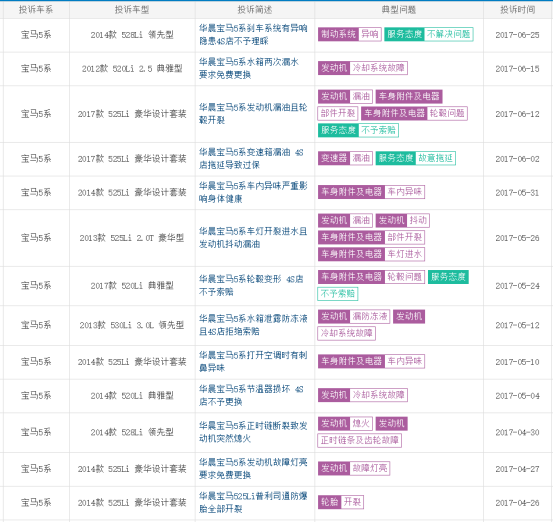Select 部件开裂 tag in 2017-05-26 row
This screenshot has width=554, height=522.
pos(405,237)
